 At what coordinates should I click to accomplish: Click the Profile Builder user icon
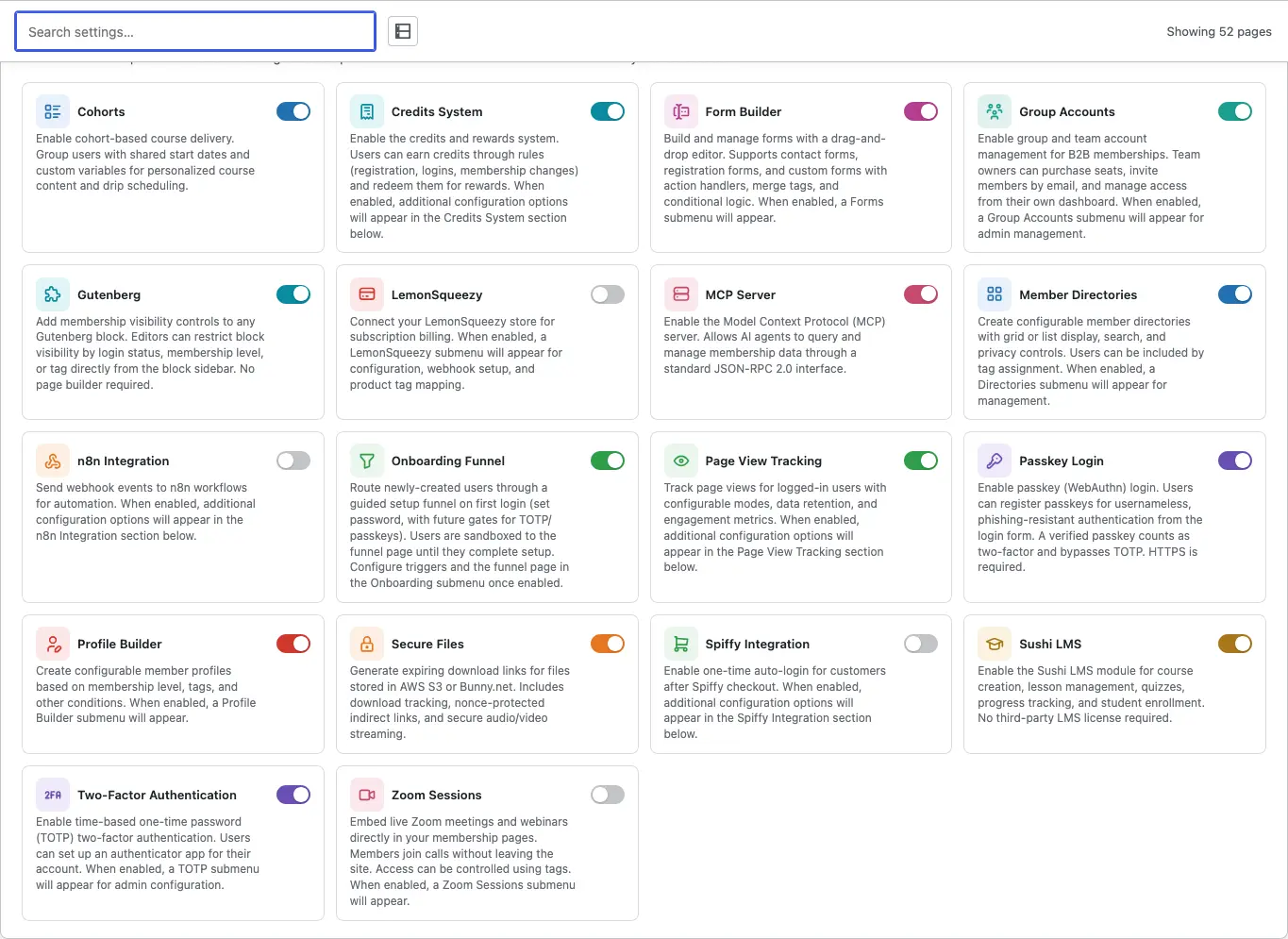[53, 644]
